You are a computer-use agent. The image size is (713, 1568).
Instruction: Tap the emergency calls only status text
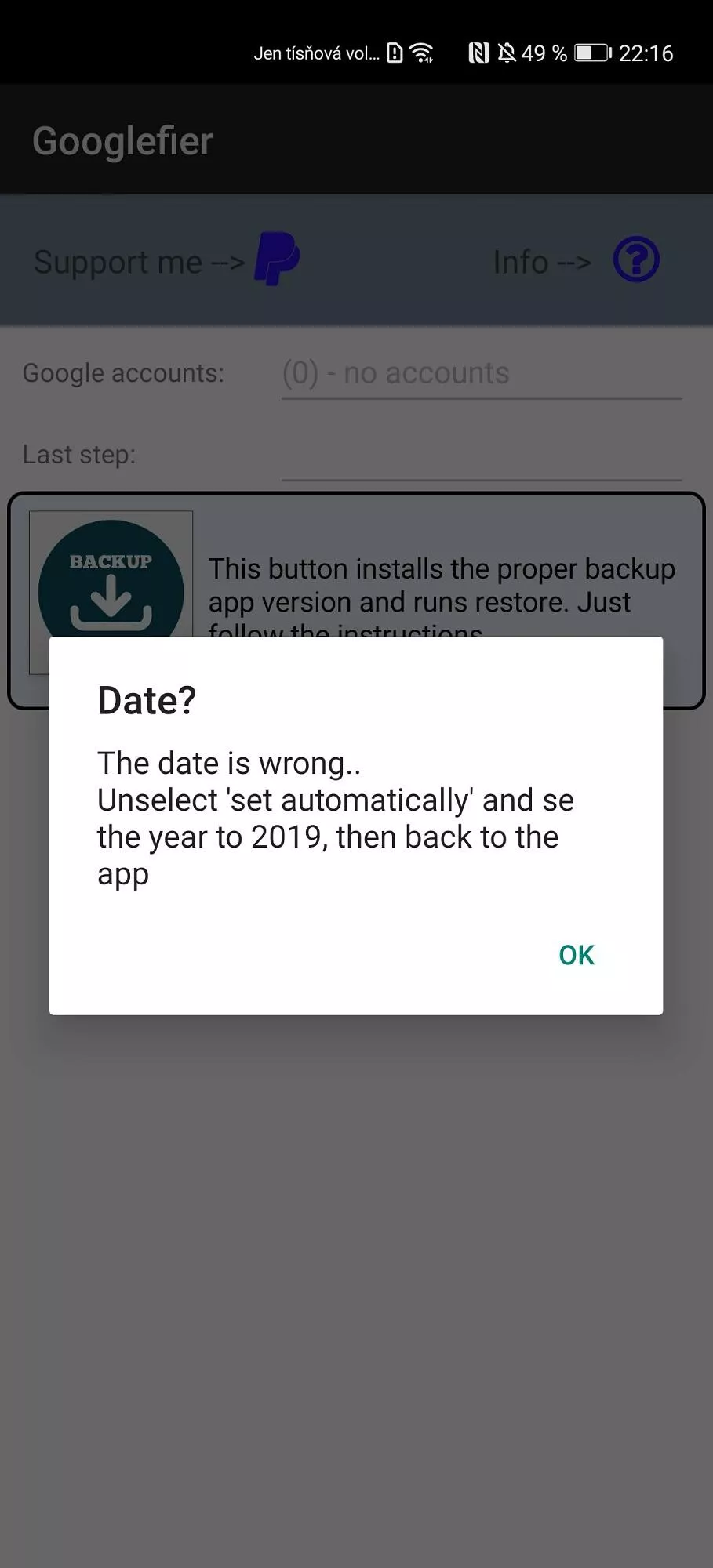(316, 53)
